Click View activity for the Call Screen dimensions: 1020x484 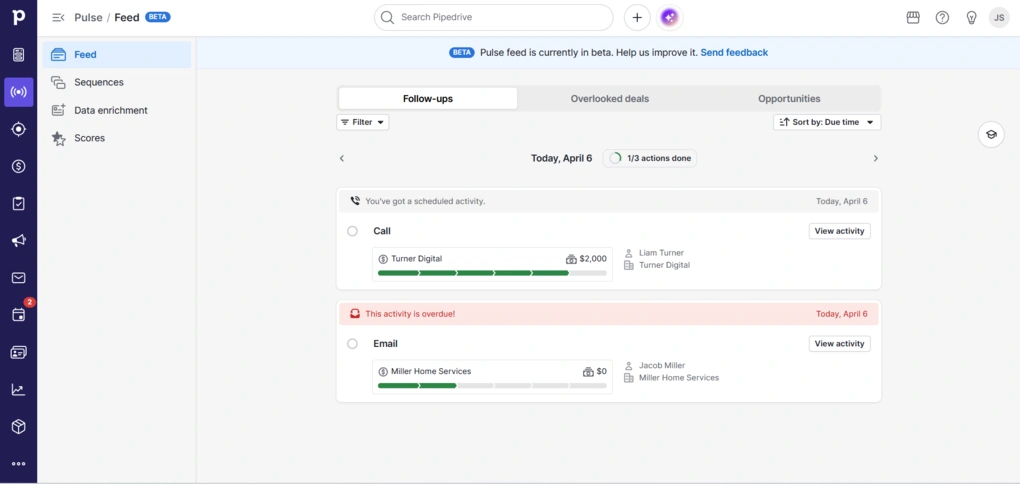point(839,231)
